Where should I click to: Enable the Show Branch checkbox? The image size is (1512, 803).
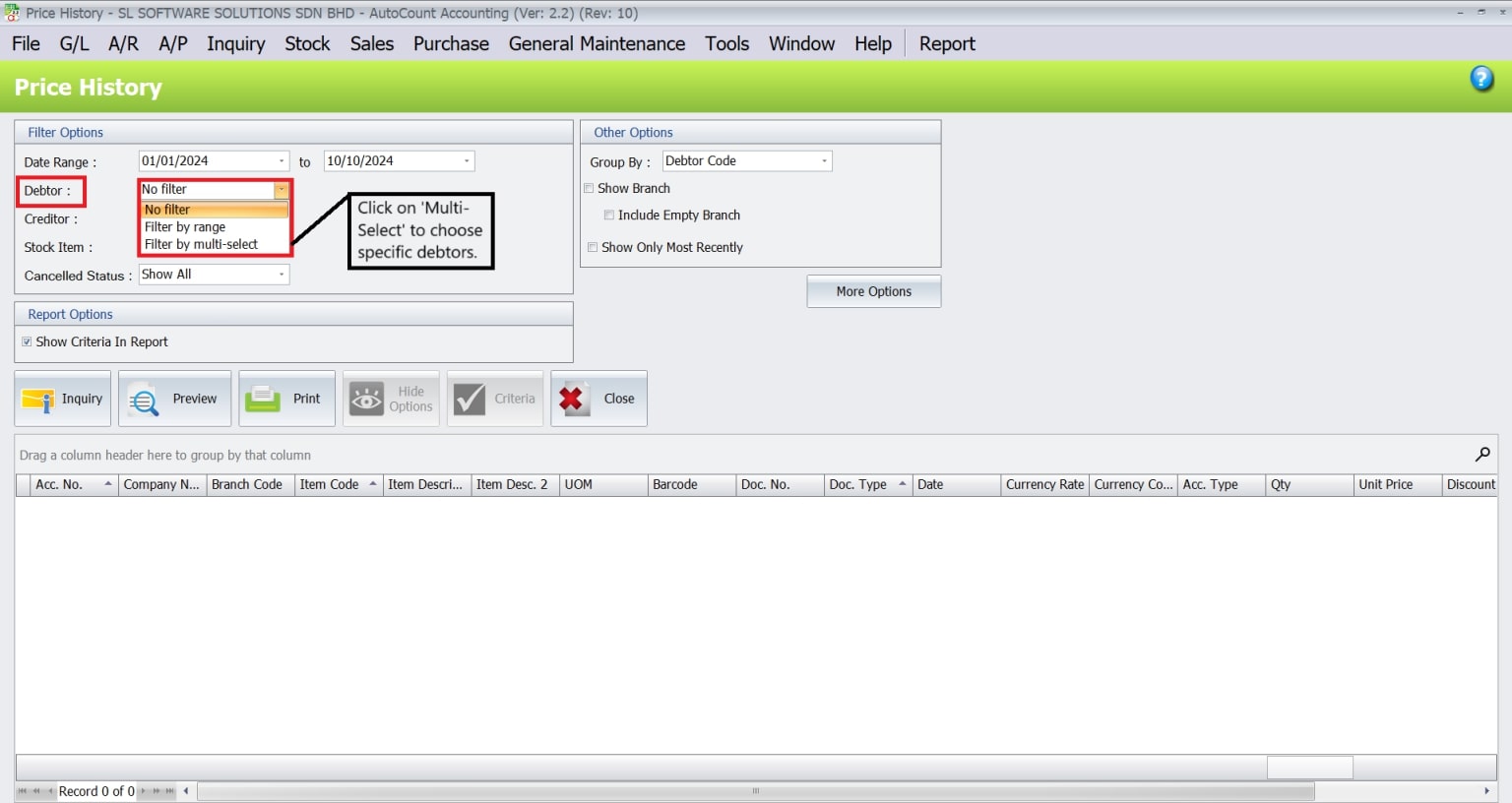coord(589,188)
